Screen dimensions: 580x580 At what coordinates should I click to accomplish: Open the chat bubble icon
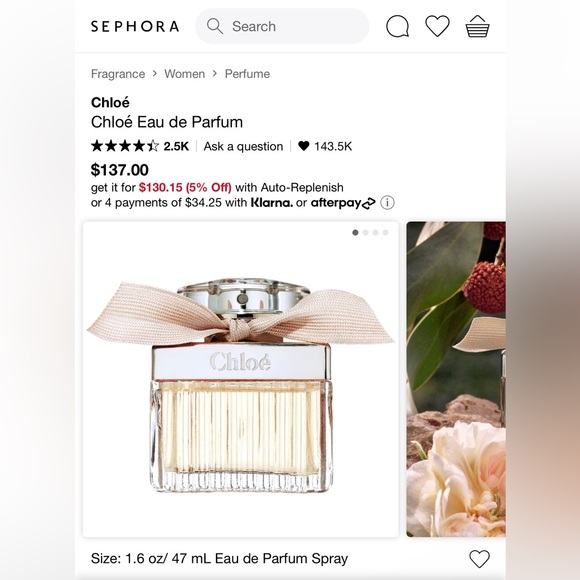click(397, 26)
